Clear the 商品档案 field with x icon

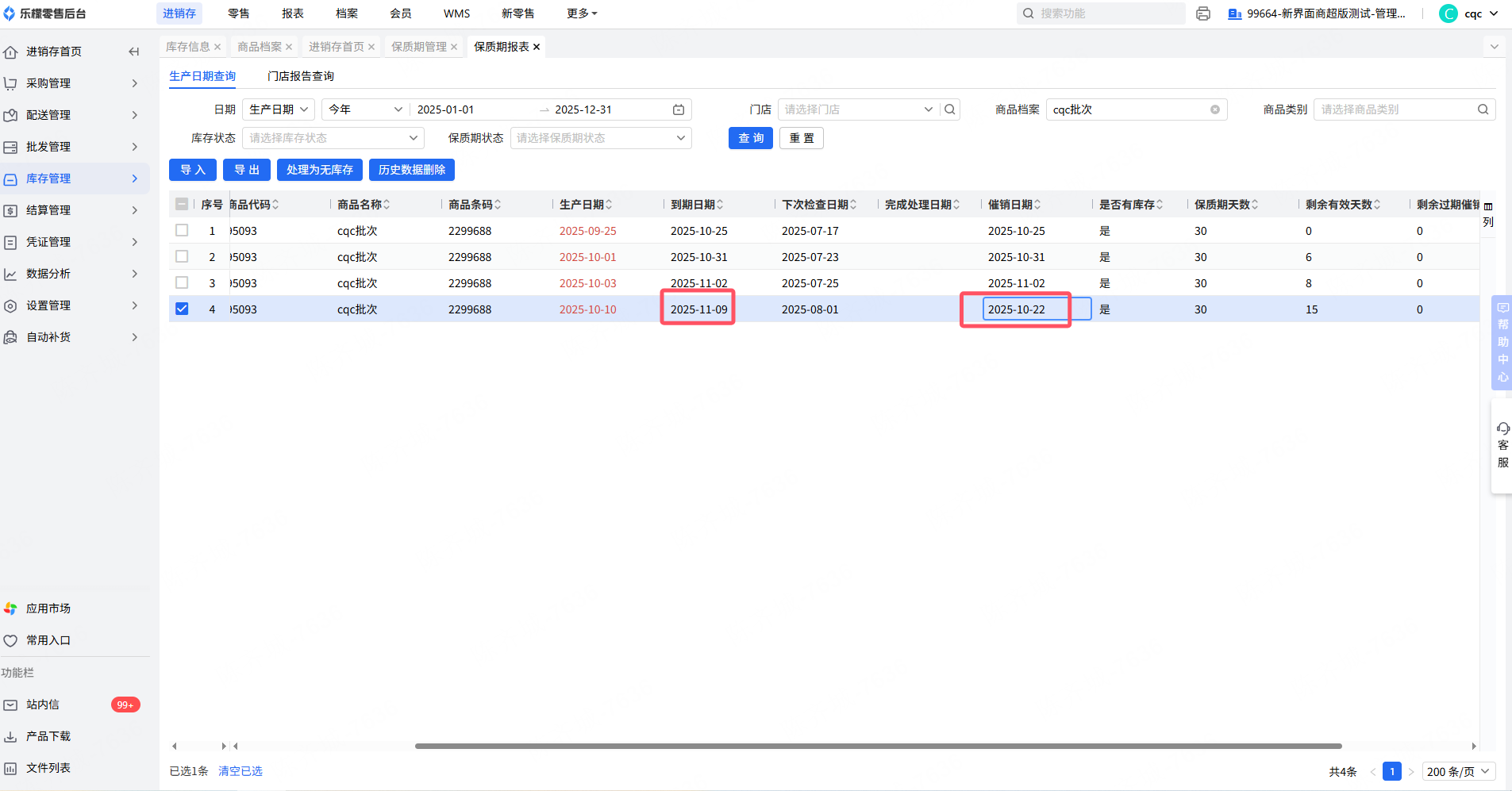pos(1215,109)
